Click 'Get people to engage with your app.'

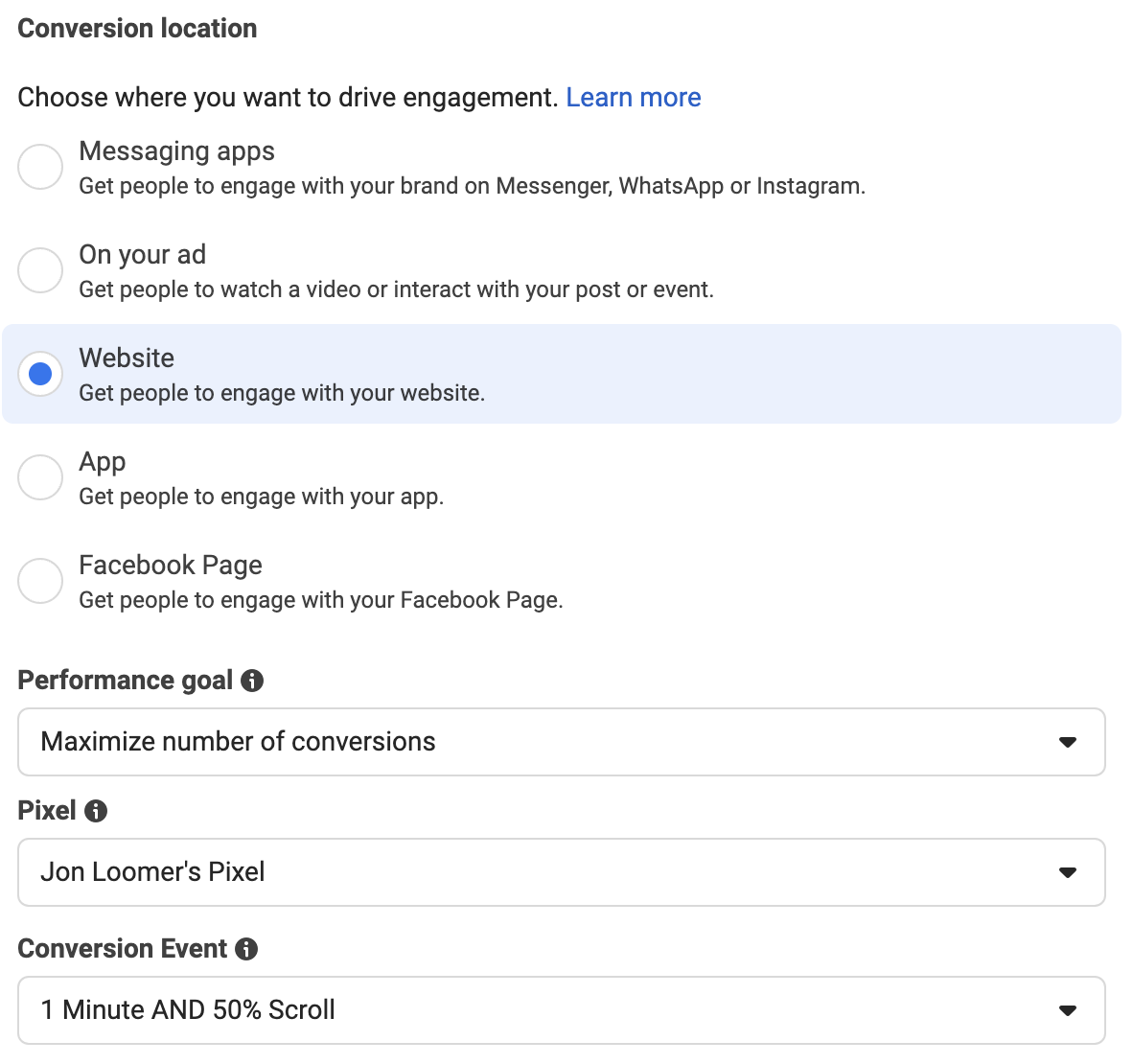[261, 497]
